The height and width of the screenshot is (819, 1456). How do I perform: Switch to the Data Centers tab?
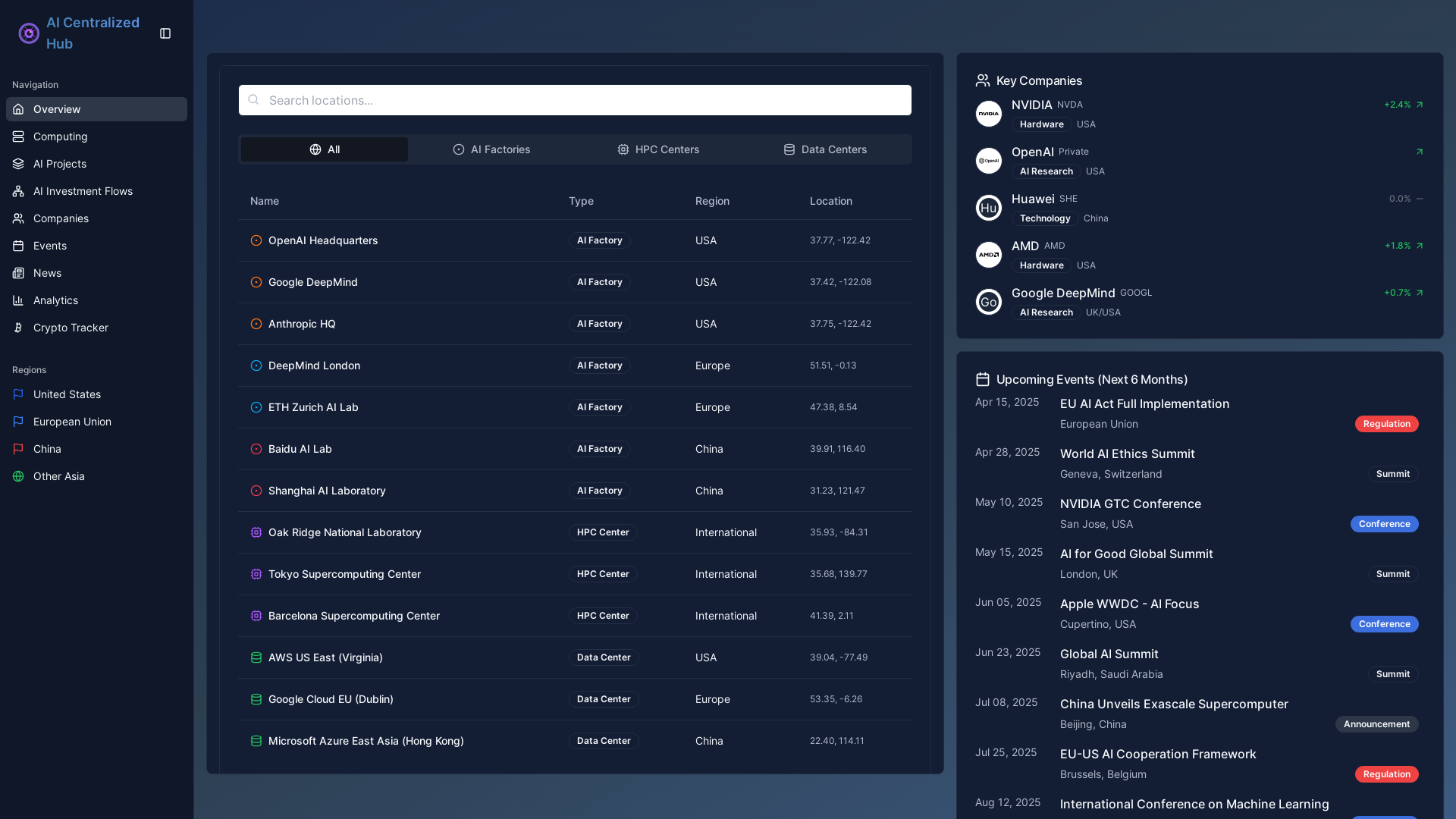pyautogui.click(x=825, y=149)
